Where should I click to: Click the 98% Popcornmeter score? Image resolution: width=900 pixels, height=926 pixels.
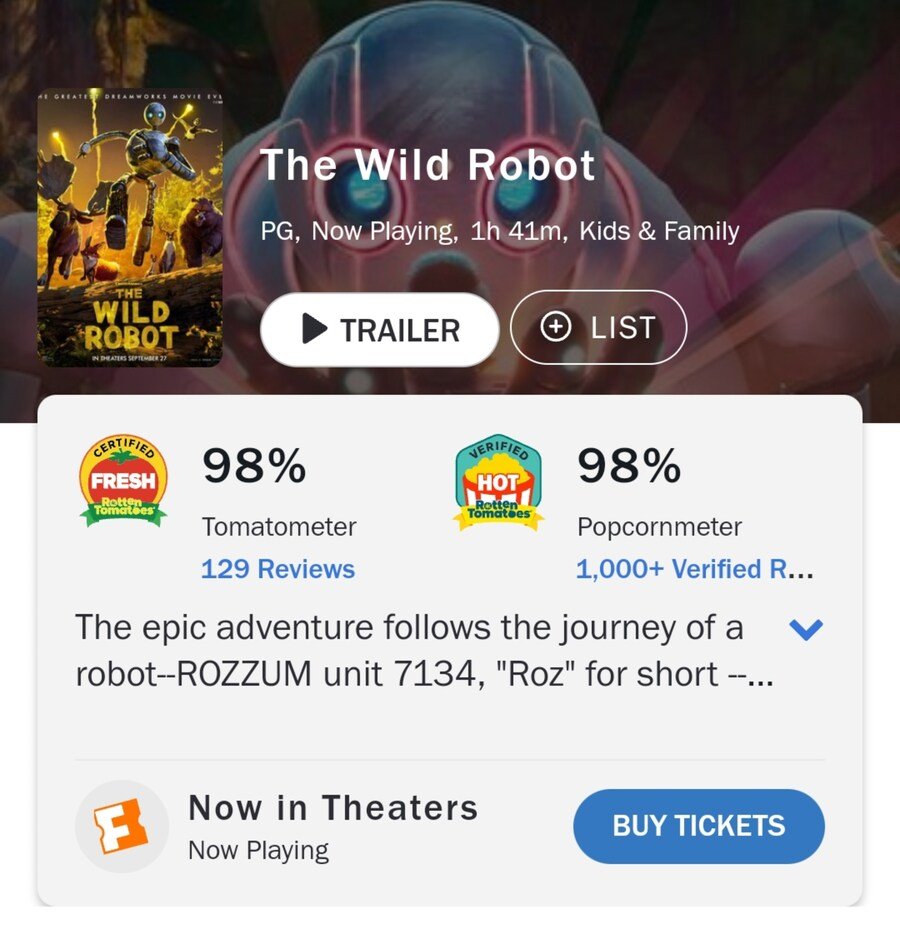(x=629, y=466)
